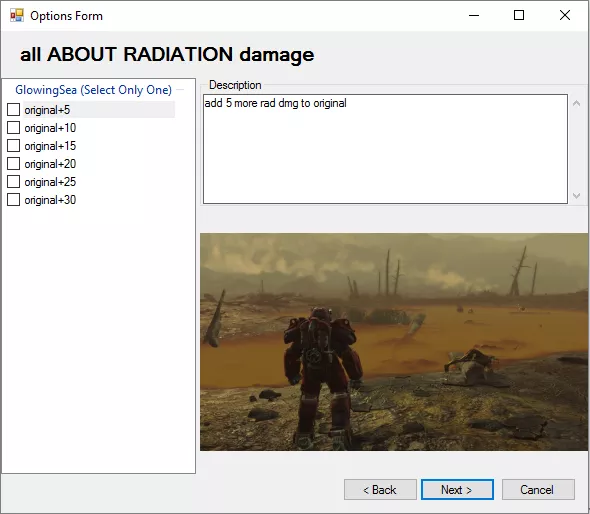Enable the original+10 option
Image resolution: width=590 pixels, height=514 pixels.
pyautogui.click(x=14, y=128)
